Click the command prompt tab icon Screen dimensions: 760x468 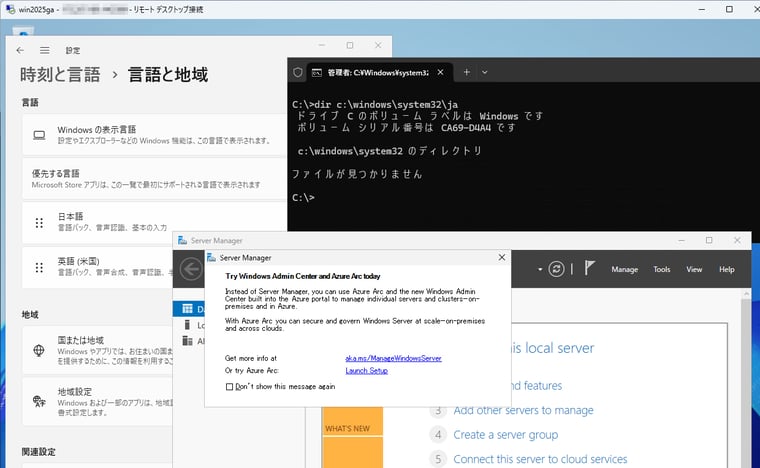(x=317, y=73)
